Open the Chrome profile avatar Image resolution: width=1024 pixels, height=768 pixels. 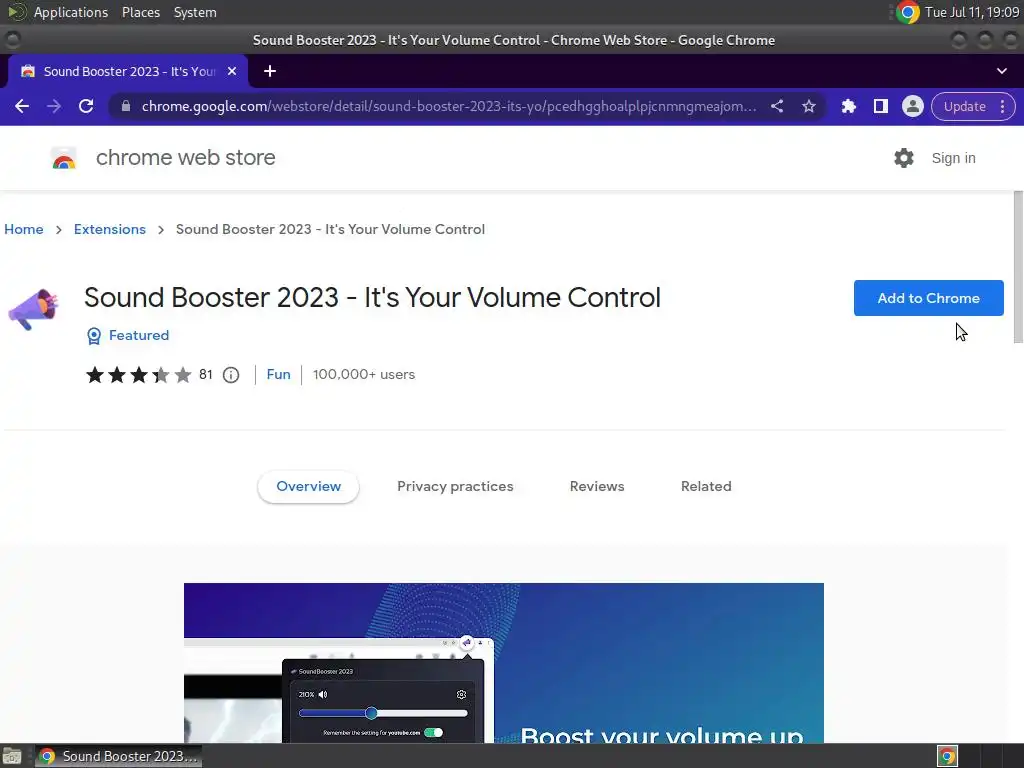click(x=912, y=106)
